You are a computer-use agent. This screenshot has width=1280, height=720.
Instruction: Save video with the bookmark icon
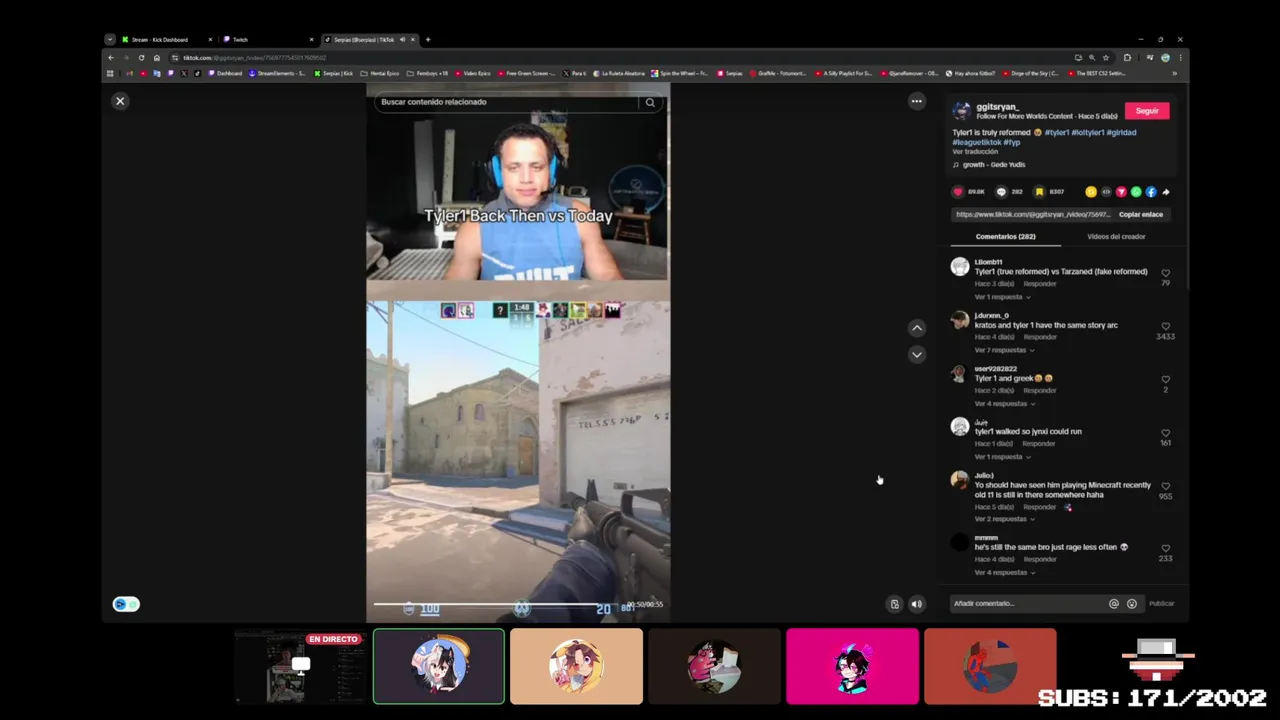point(1039,192)
